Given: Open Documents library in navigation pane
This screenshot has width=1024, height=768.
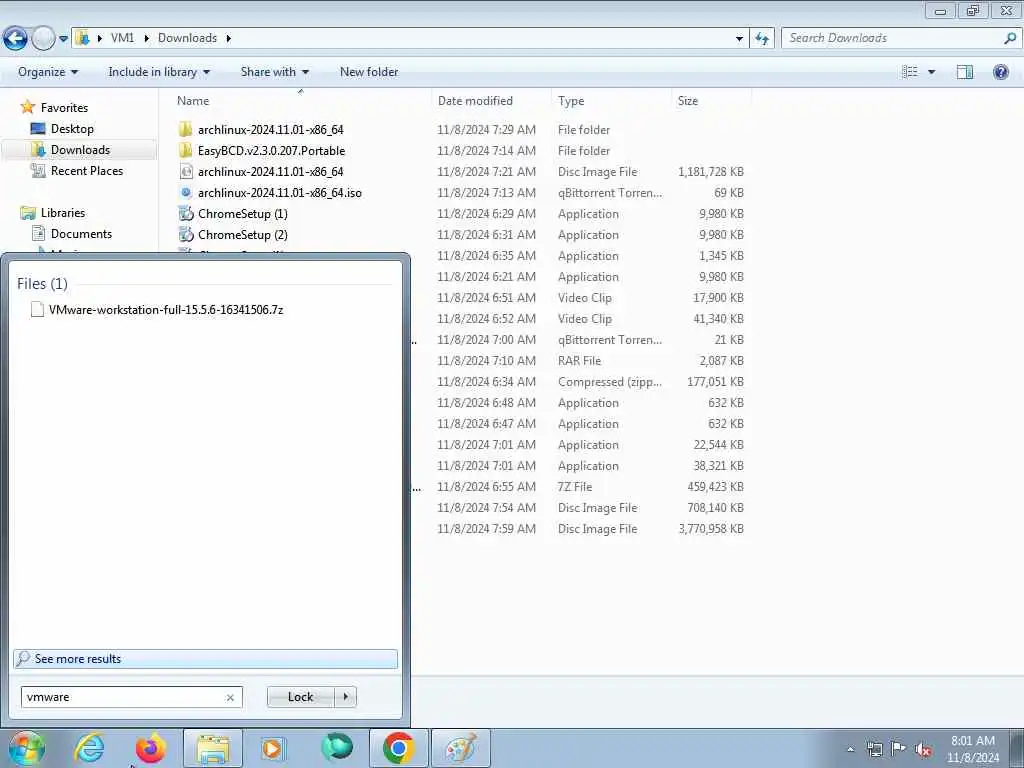Looking at the screenshot, I should click(81, 234).
